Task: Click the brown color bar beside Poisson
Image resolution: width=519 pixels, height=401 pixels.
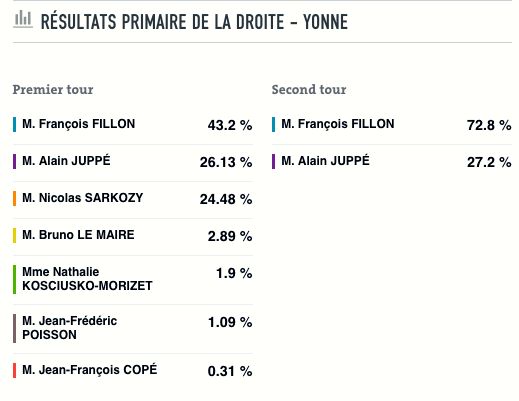Action: point(14,328)
